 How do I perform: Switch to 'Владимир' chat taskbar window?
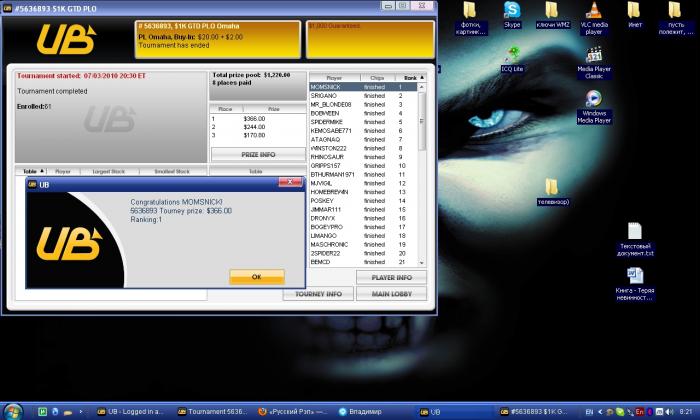374,412
